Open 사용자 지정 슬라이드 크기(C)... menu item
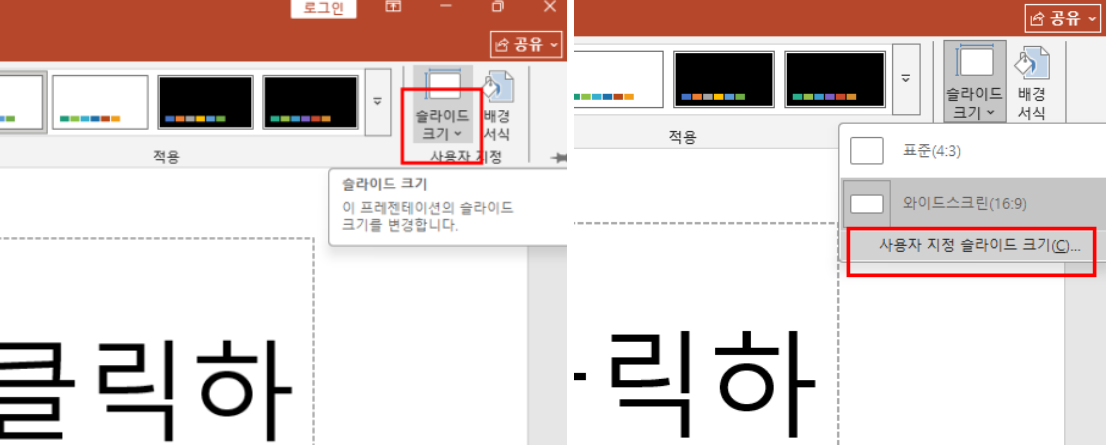Image resolution: width=1107 pixels, height=445 pixels. click(973, 245)
